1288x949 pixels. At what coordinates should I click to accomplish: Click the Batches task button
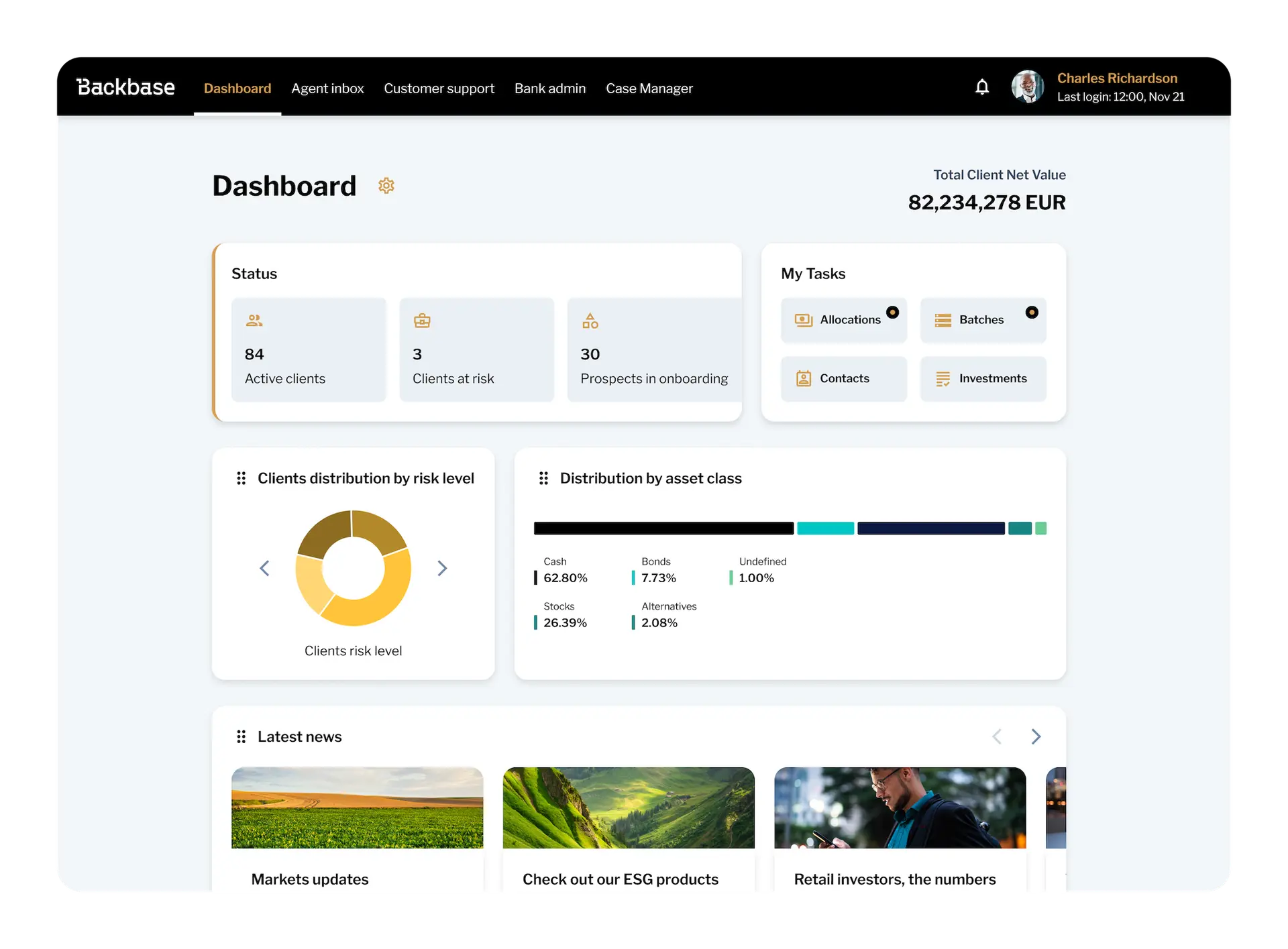pyautogui.click(x=983, y=320)
